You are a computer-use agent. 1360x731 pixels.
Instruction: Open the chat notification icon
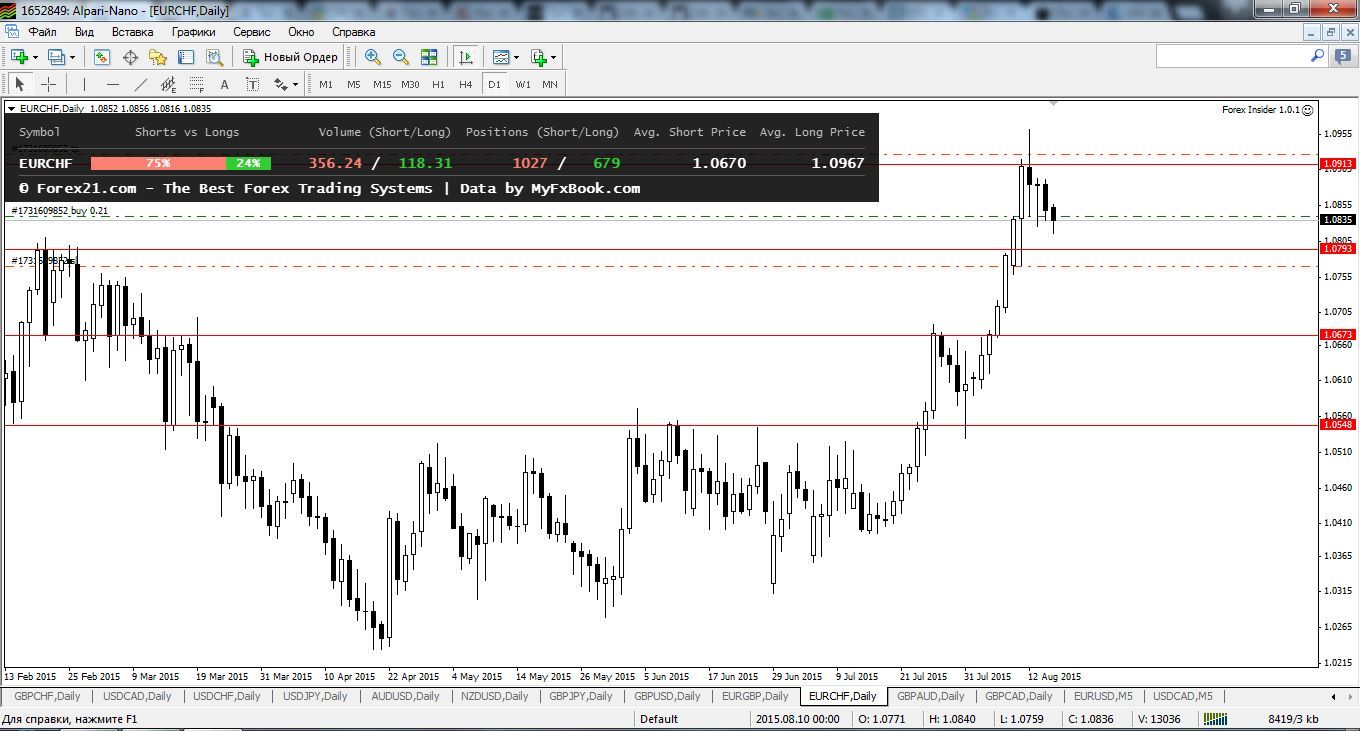(x=1343, y=57)
